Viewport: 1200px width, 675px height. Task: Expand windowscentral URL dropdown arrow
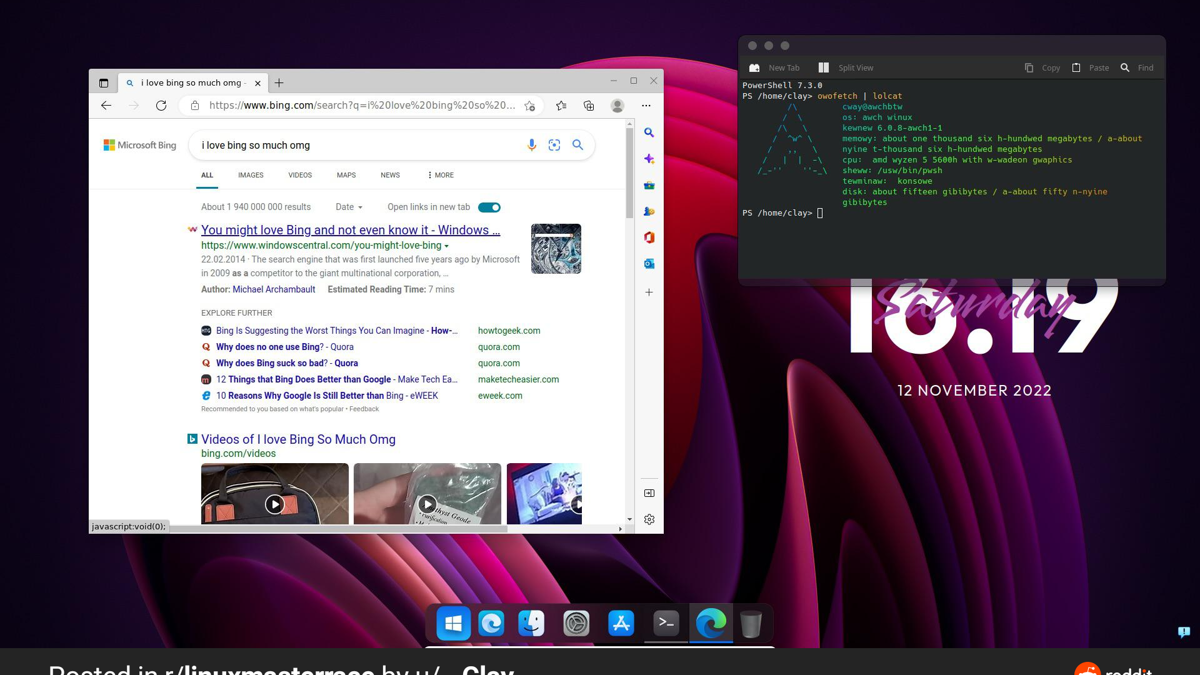coord(447,246)
